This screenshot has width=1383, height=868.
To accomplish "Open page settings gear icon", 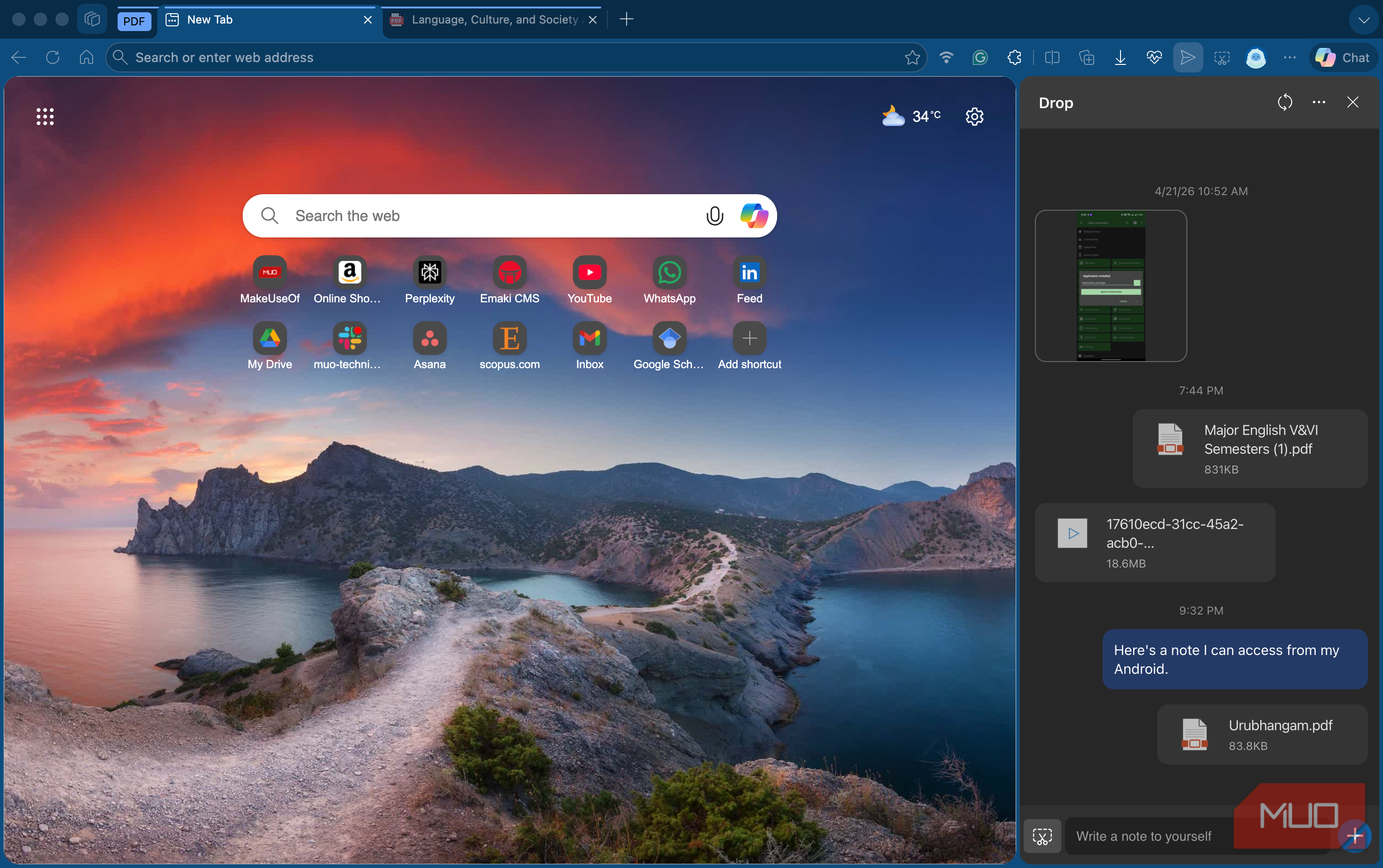I will point(974,117).
